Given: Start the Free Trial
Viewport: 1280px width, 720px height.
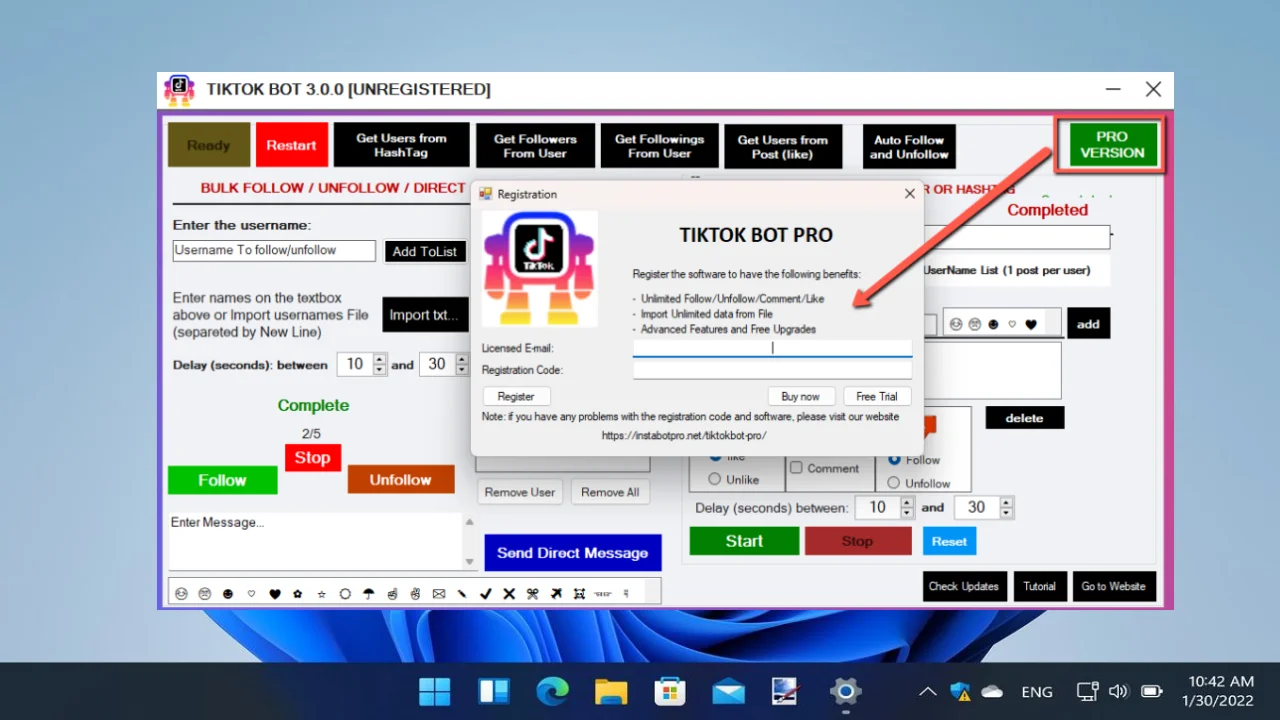Looking at the screenshot, I should tap(877, 396).
